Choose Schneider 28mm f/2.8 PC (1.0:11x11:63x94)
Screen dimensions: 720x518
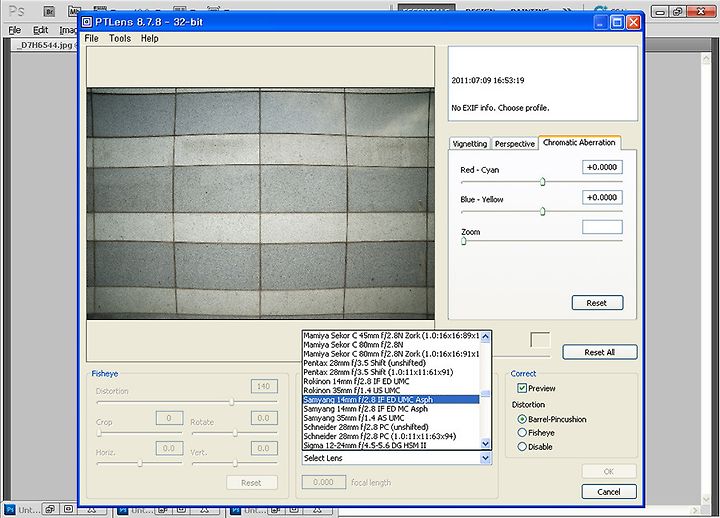(x=391, y=436)
